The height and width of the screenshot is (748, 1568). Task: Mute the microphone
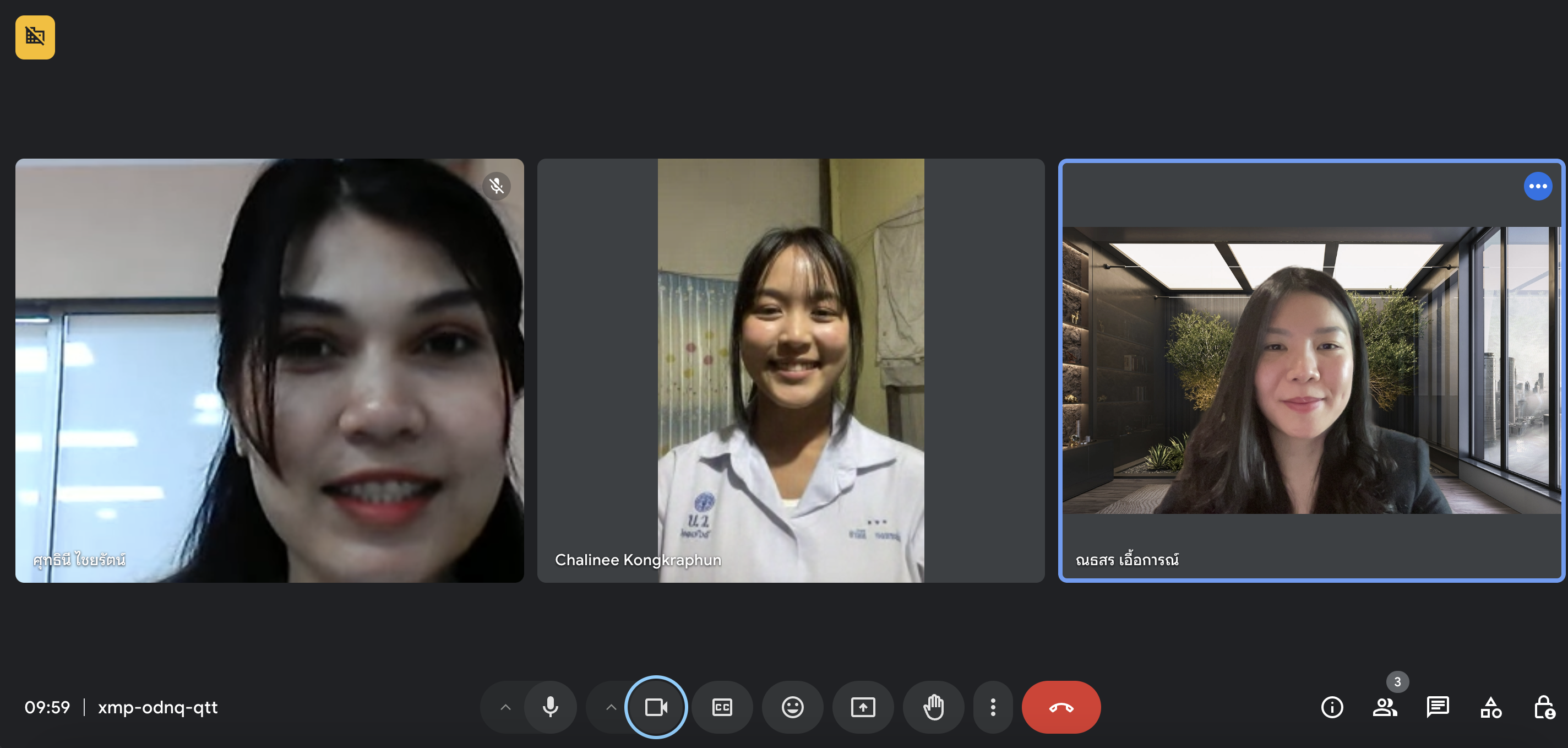(549, 707)
